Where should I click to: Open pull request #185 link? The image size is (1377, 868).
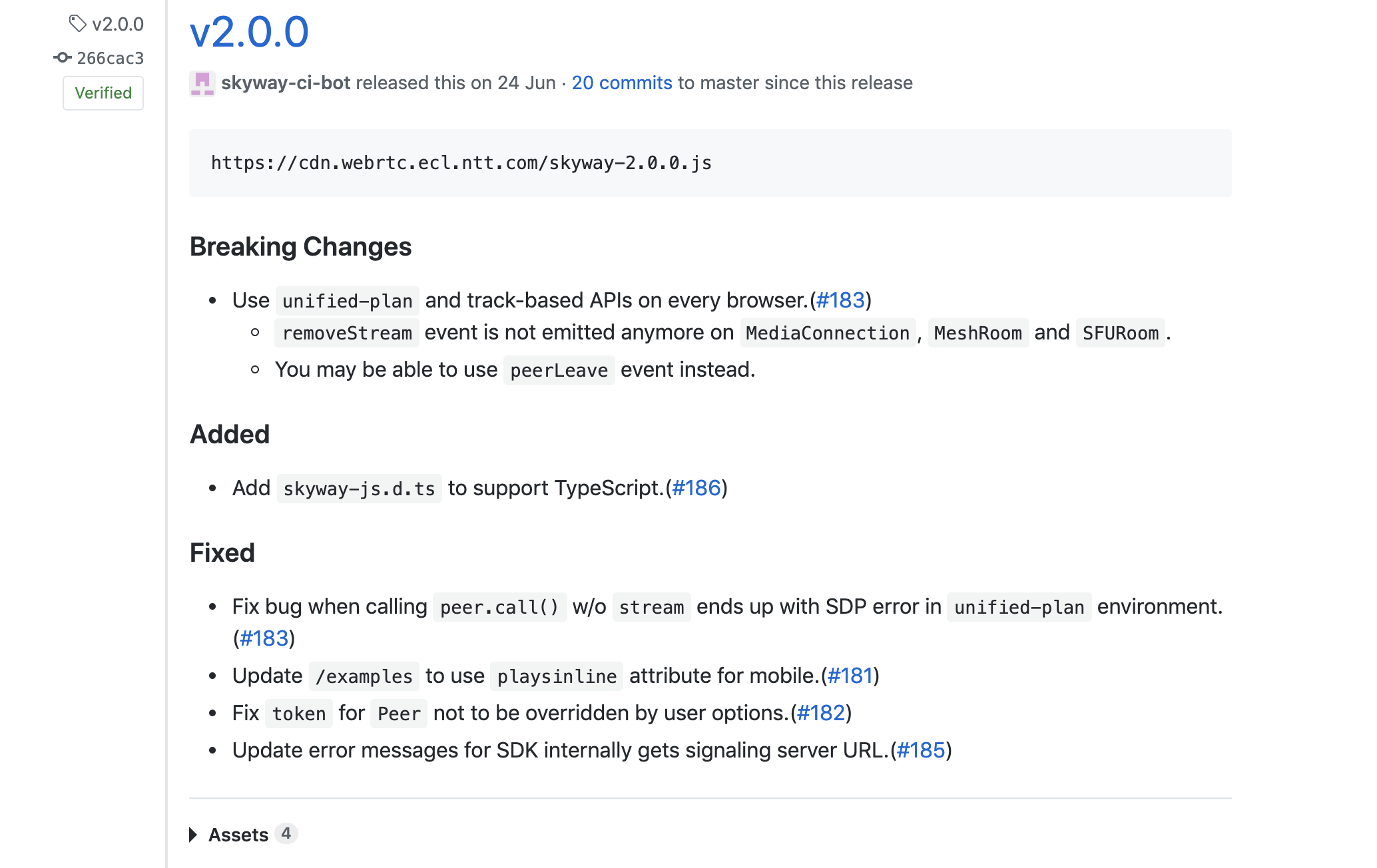tap(922, 751)
